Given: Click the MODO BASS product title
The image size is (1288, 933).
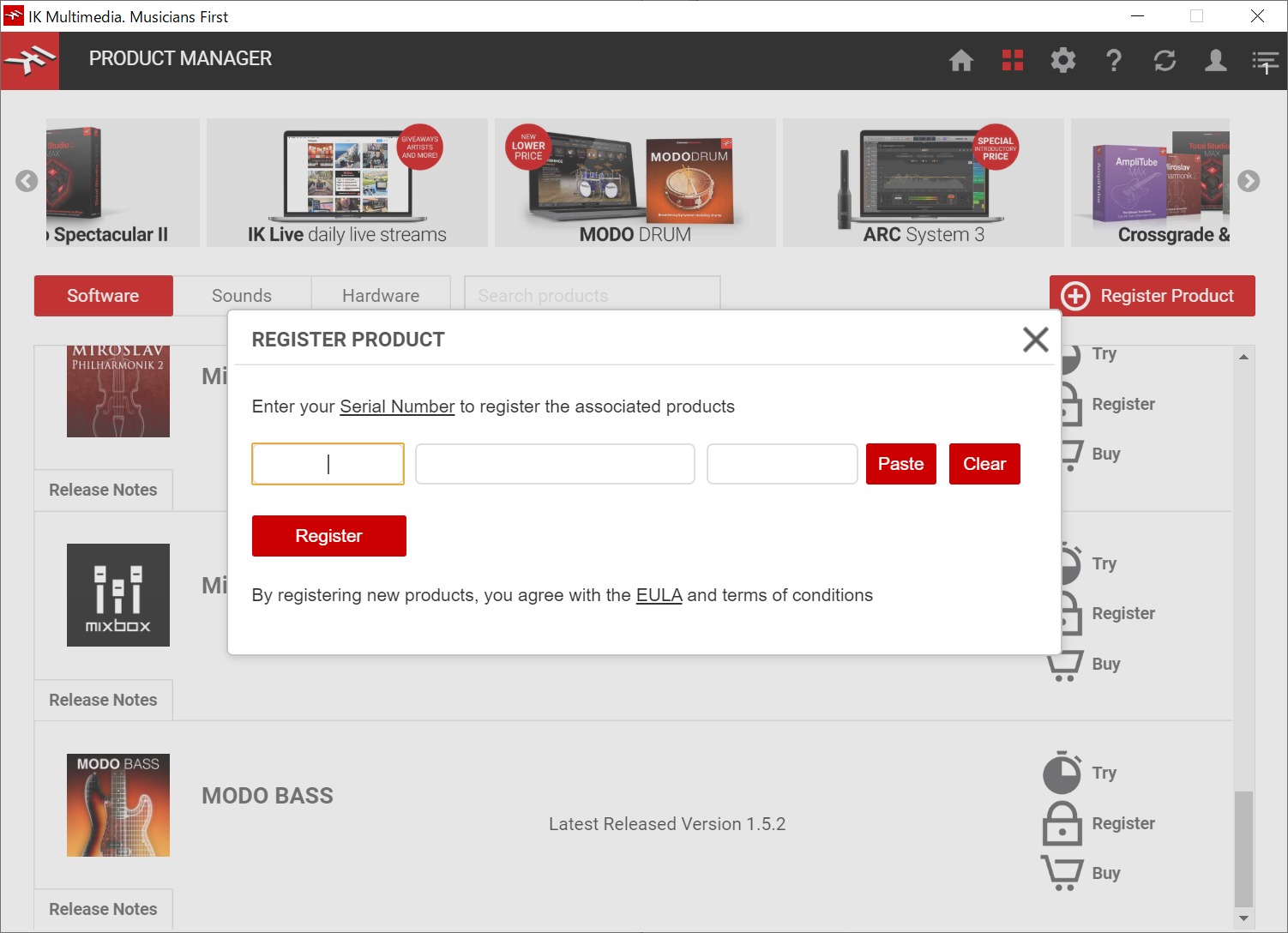Looking at the screenshot, I should point(268,796).
